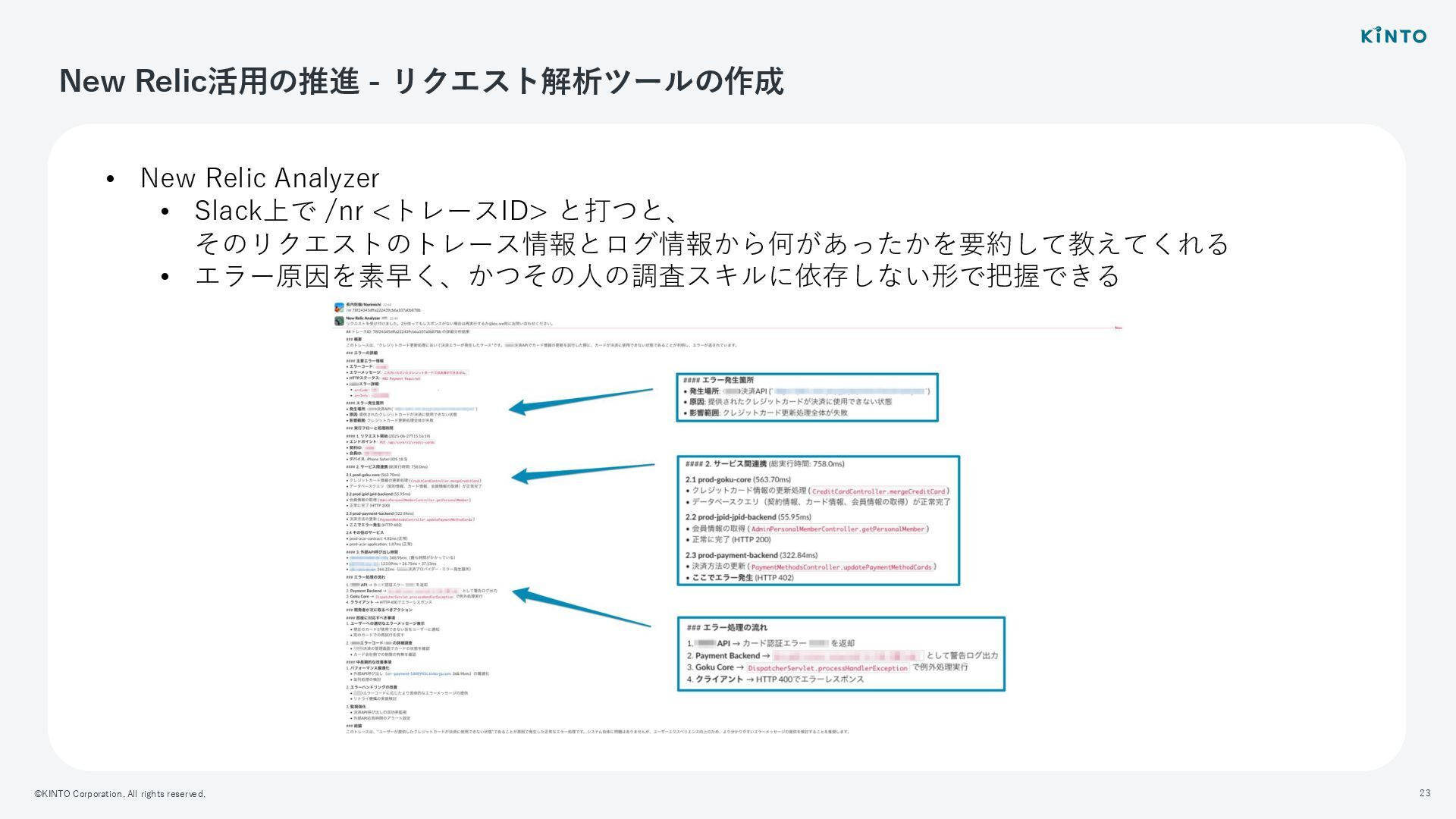Click 'AdminPersonalMemberController.getPersonalMember' code snippet
The width and height of the screenshot is (1456, 819).
click(x=837, y=529)
